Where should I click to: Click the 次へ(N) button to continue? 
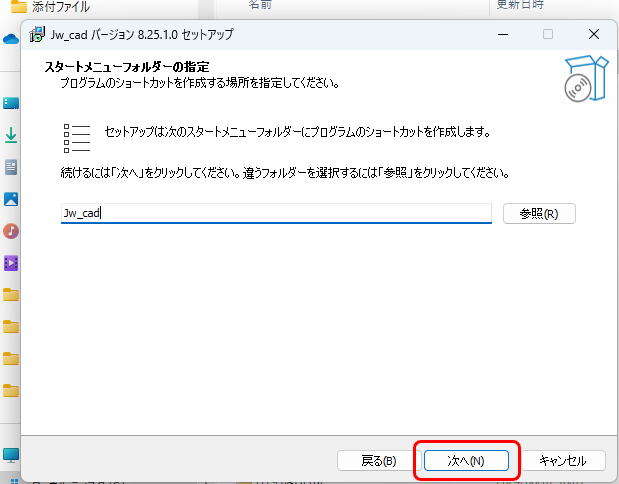[466, 460]
